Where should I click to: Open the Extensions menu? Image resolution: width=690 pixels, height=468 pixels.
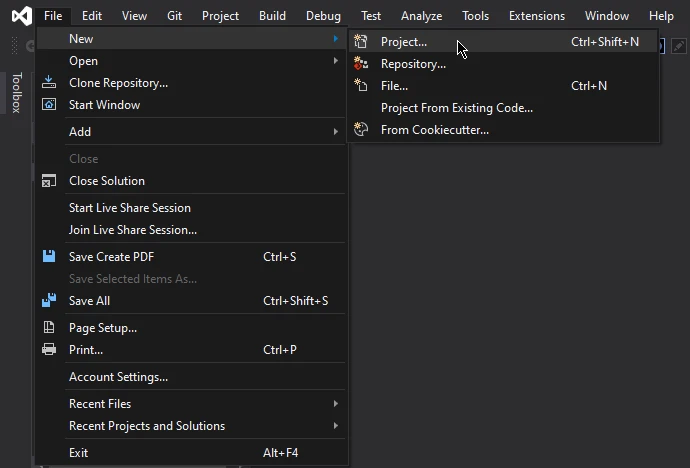(536, 16)
